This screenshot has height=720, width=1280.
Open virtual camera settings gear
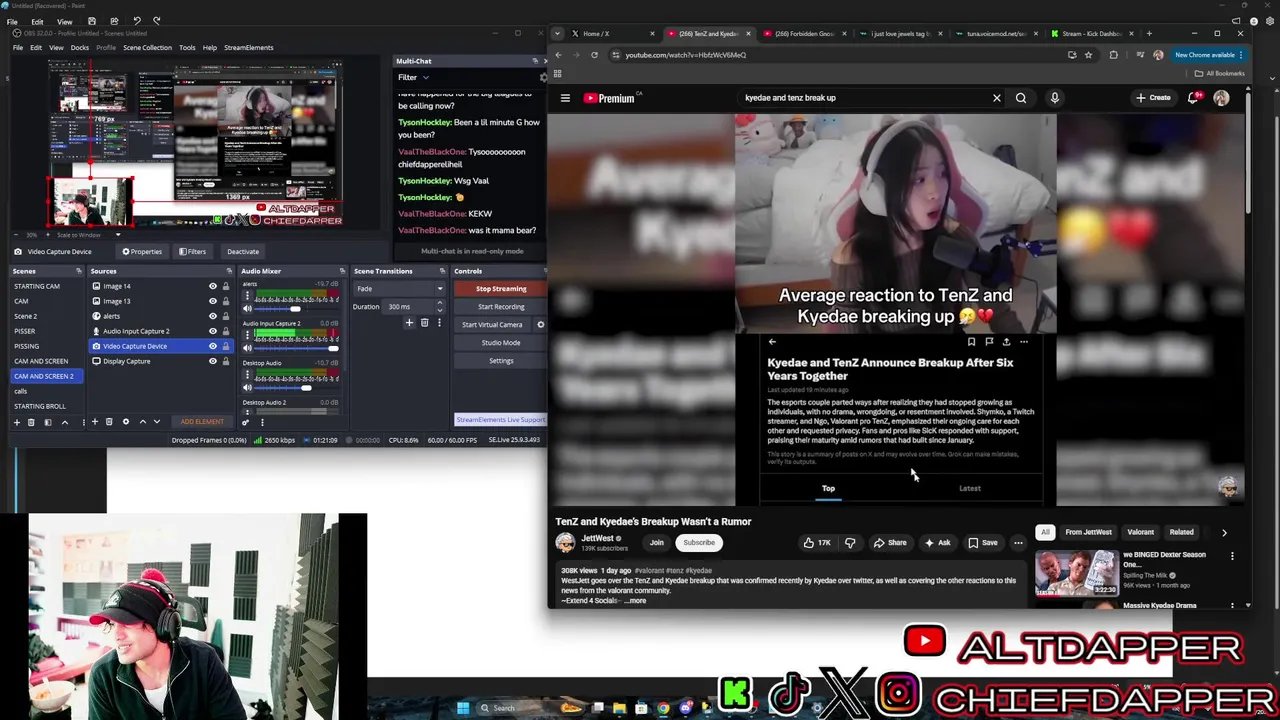point(541,324)
